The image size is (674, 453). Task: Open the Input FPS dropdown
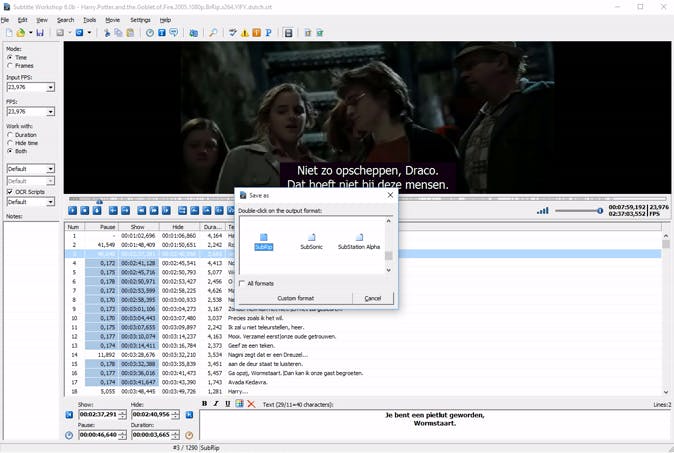(x=51, y=88)
